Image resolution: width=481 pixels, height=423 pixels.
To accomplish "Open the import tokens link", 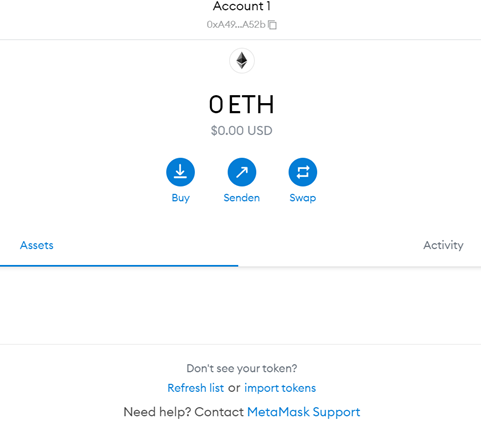I will [280, 388].
